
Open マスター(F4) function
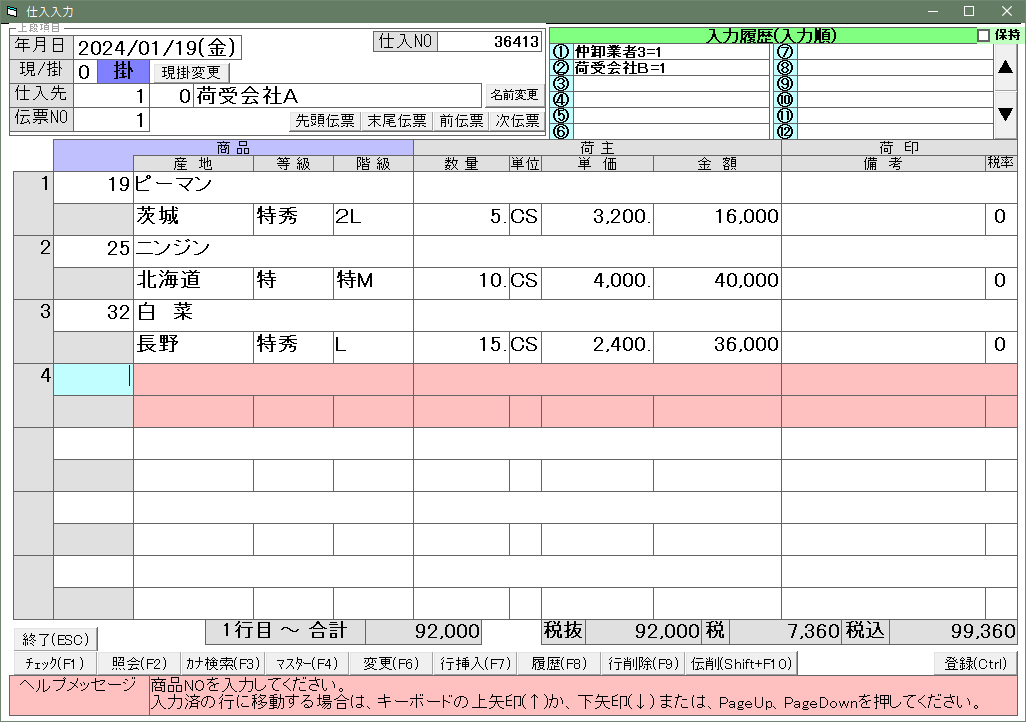pos(306,663)
